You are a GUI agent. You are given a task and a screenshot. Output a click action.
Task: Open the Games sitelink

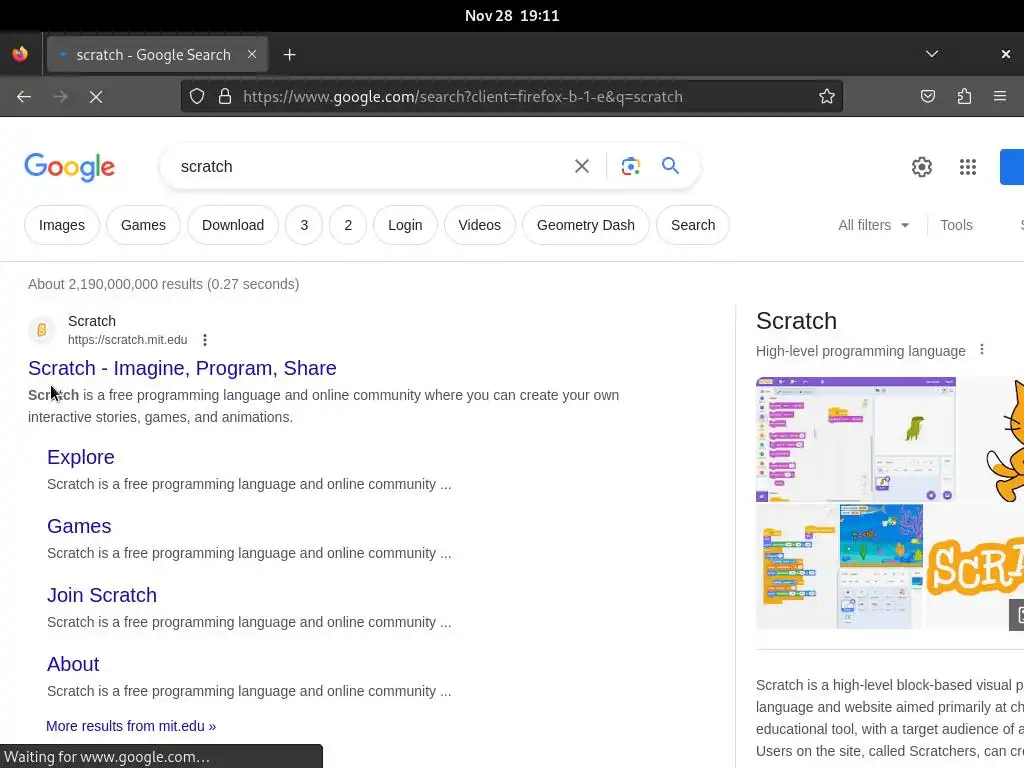pos(79,526)
